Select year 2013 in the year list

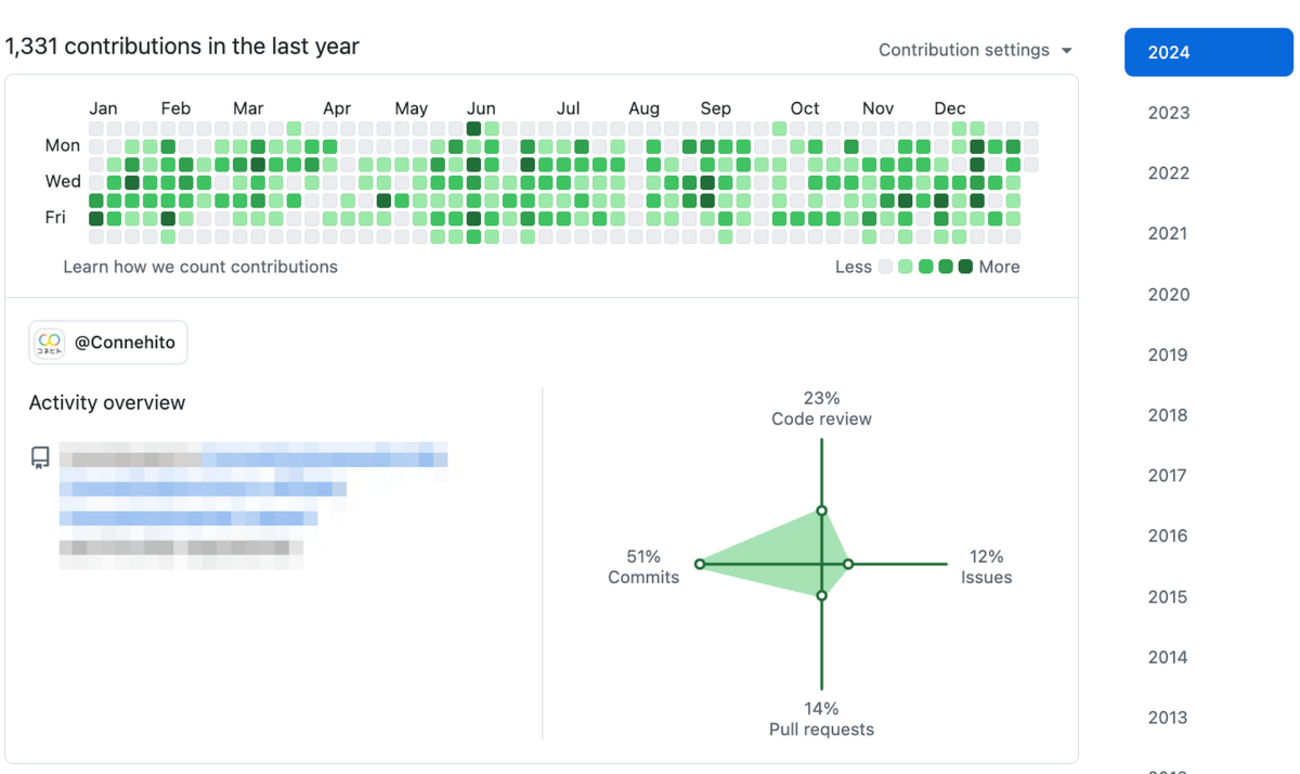click(x=1169, y=717)
